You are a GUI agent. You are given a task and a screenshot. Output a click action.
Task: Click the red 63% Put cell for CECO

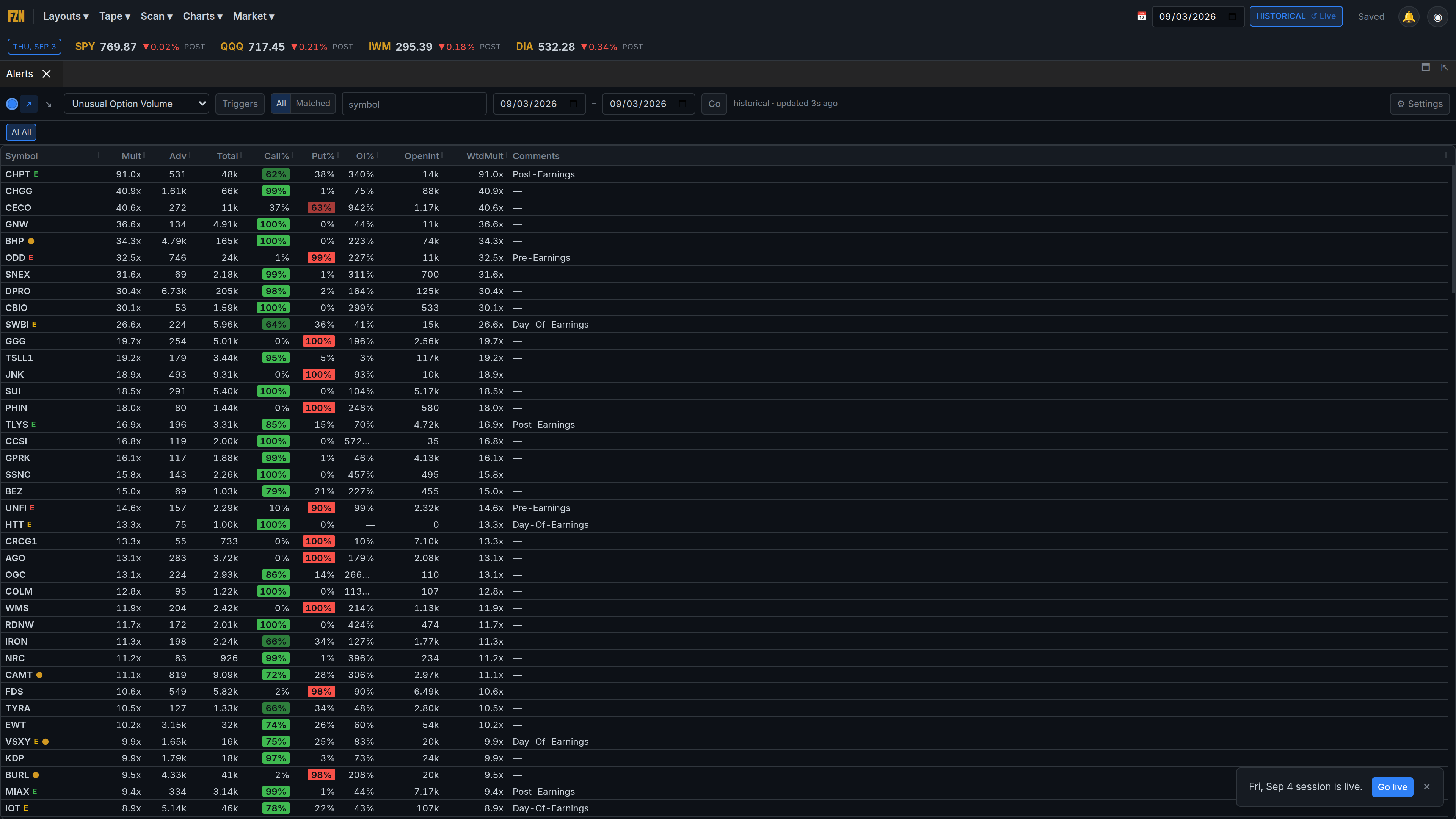tap(321, 208)
